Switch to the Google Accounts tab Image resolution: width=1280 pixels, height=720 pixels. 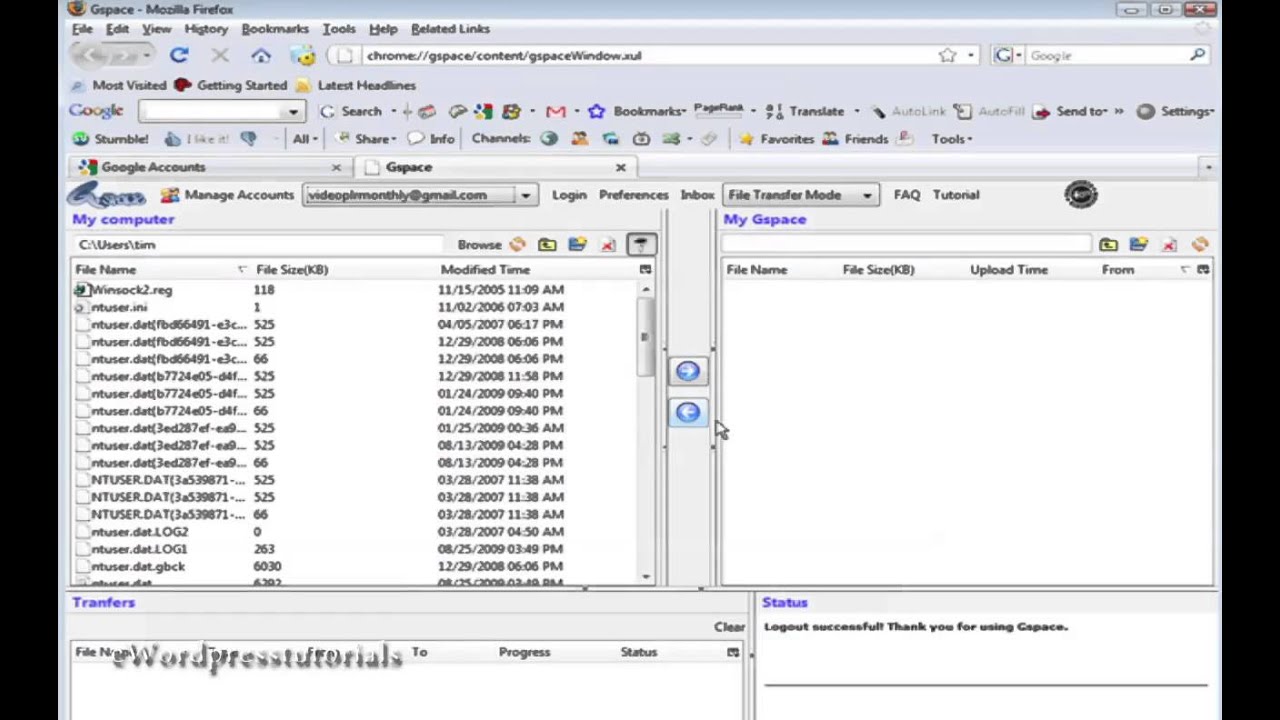point(210,167)
